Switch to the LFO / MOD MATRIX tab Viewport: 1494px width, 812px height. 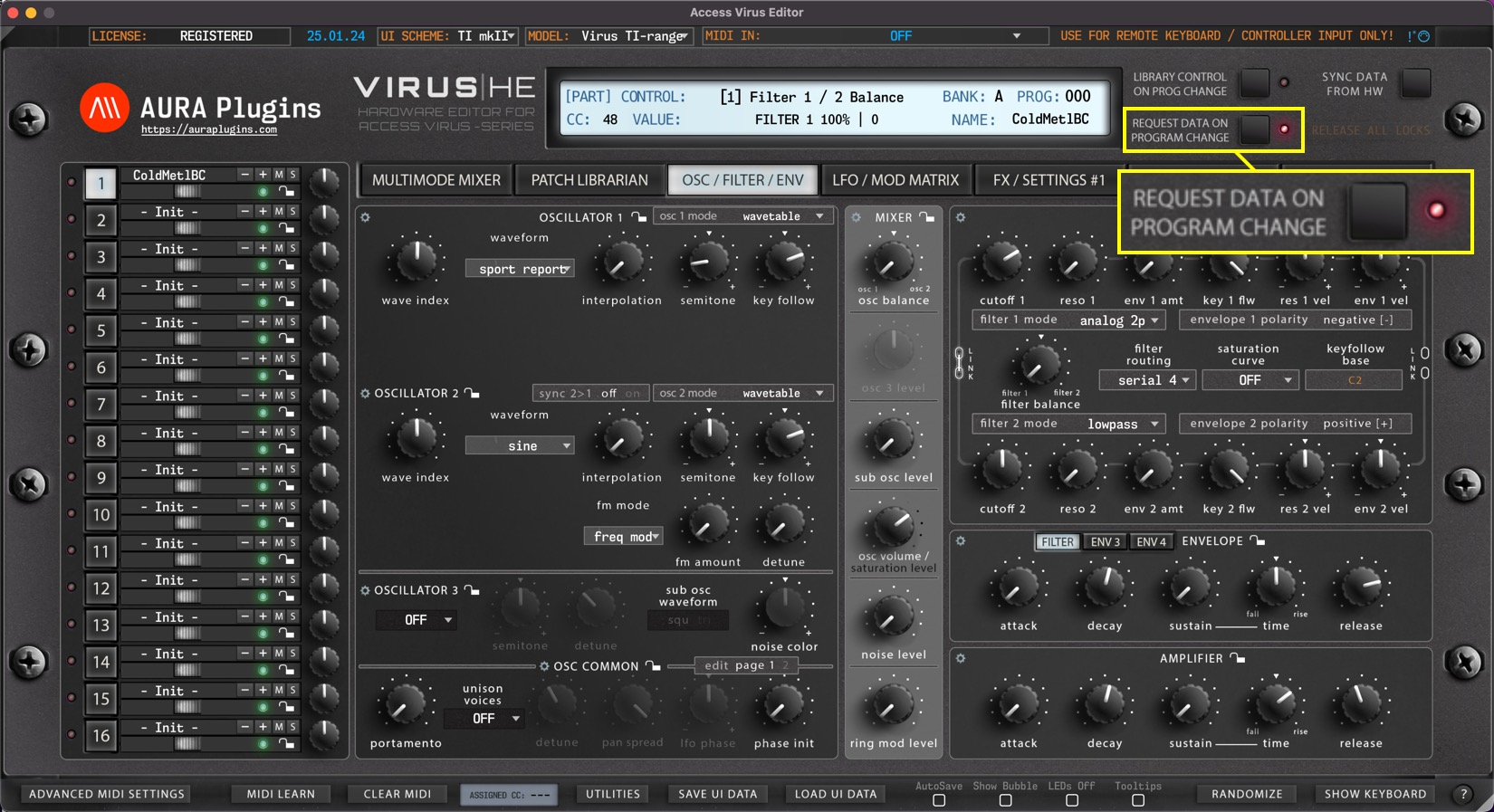click(895, 180)
